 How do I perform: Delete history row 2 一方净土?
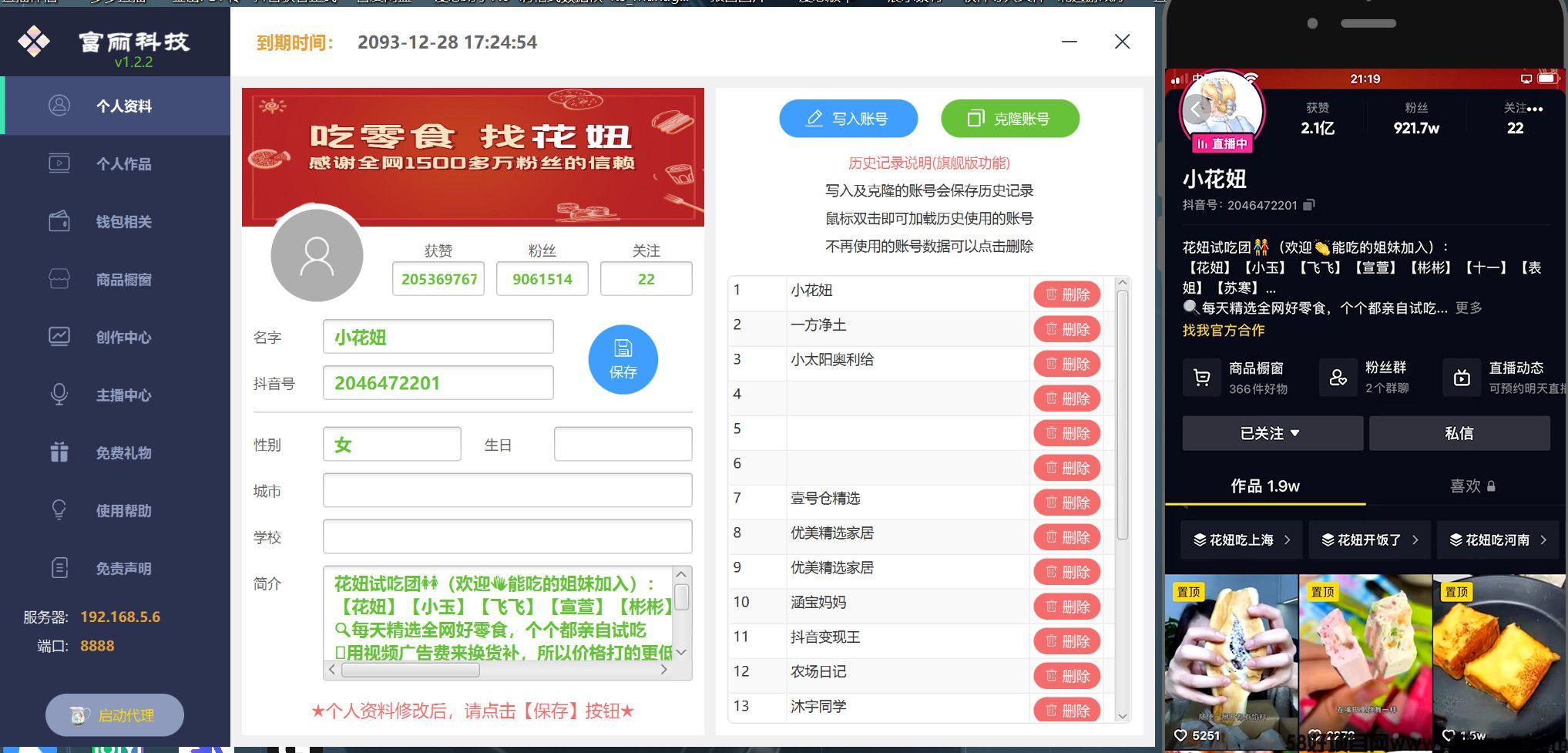point(1067,329)
